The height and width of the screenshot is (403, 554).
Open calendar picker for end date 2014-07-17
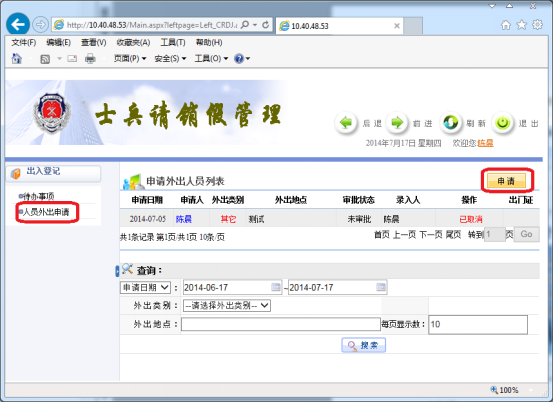click(x=381, y=287)
